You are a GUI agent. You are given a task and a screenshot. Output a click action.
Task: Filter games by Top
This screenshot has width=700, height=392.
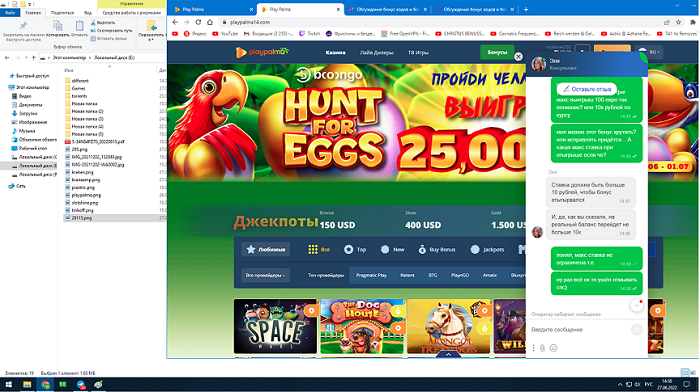pos(355,250)
